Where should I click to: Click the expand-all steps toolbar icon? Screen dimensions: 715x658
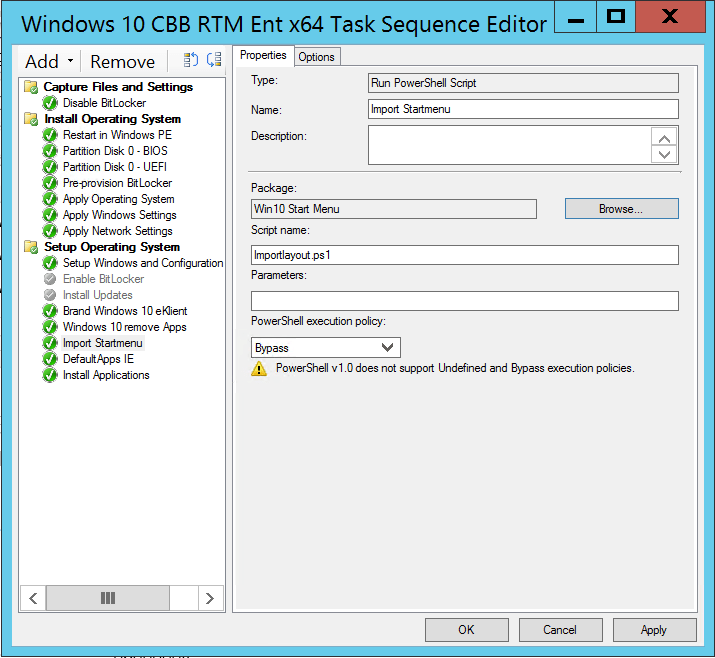coord(191,60)
